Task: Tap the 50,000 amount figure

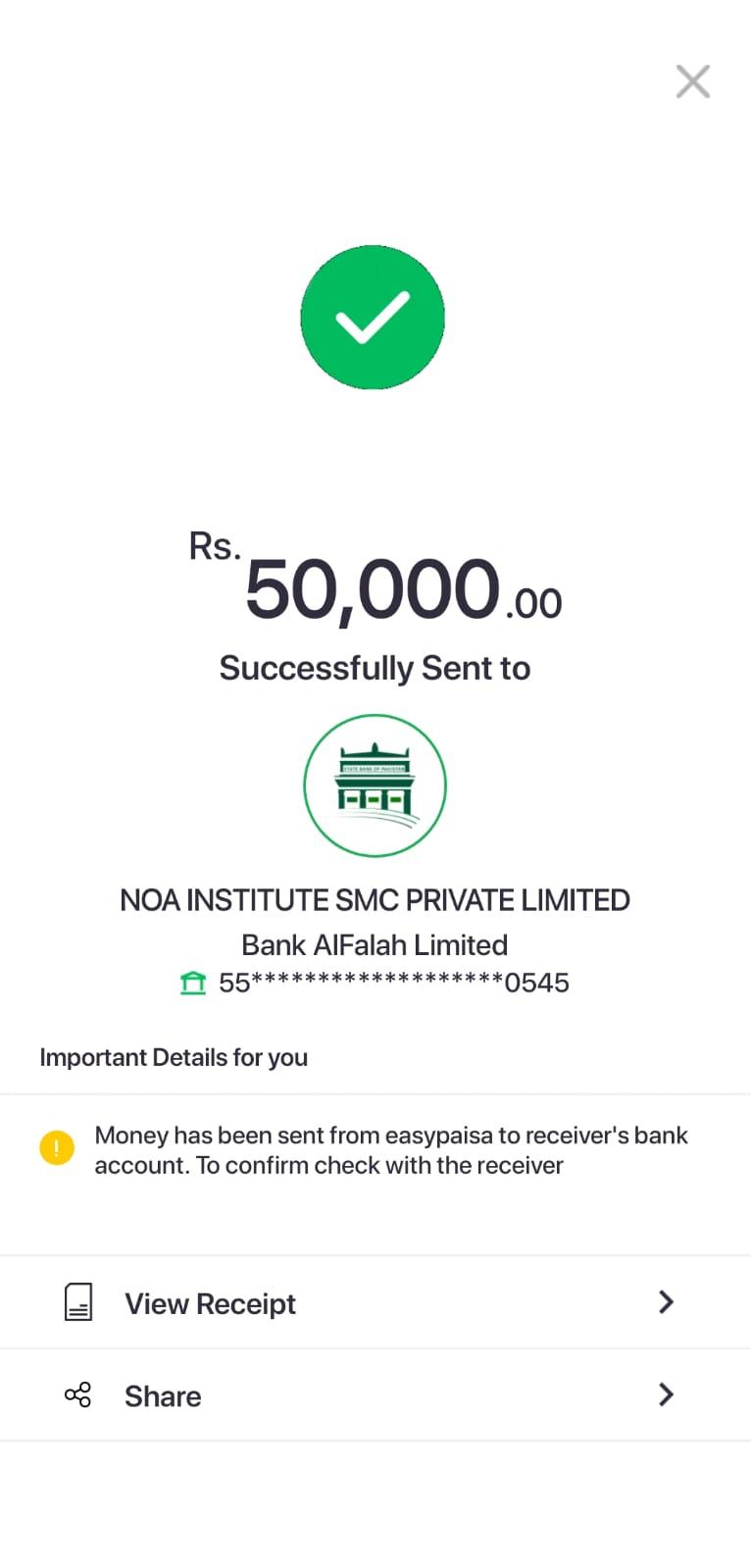Action: click(372, 590)
